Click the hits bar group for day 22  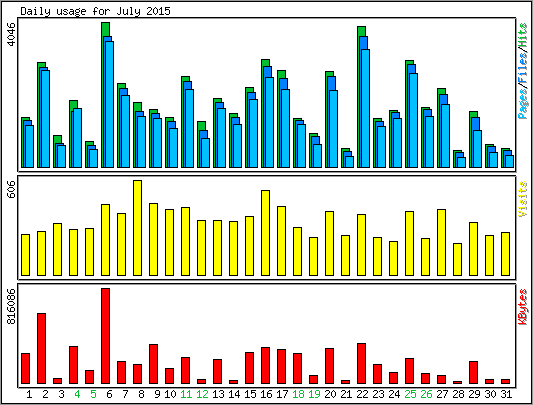coord(363,97)
